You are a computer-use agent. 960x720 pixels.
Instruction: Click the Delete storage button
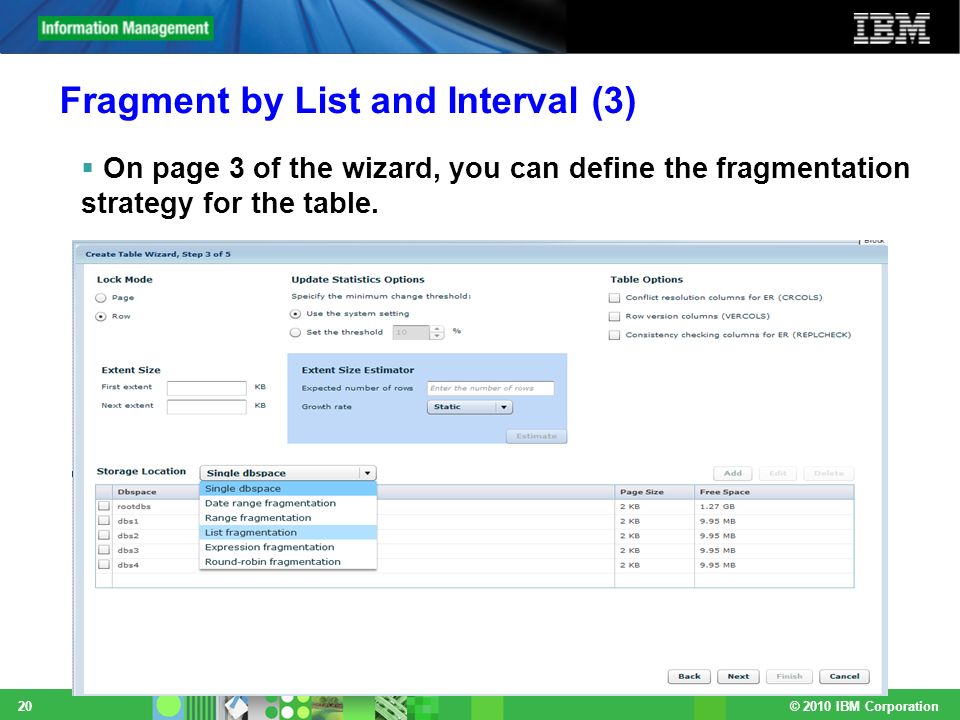point(829,473)
